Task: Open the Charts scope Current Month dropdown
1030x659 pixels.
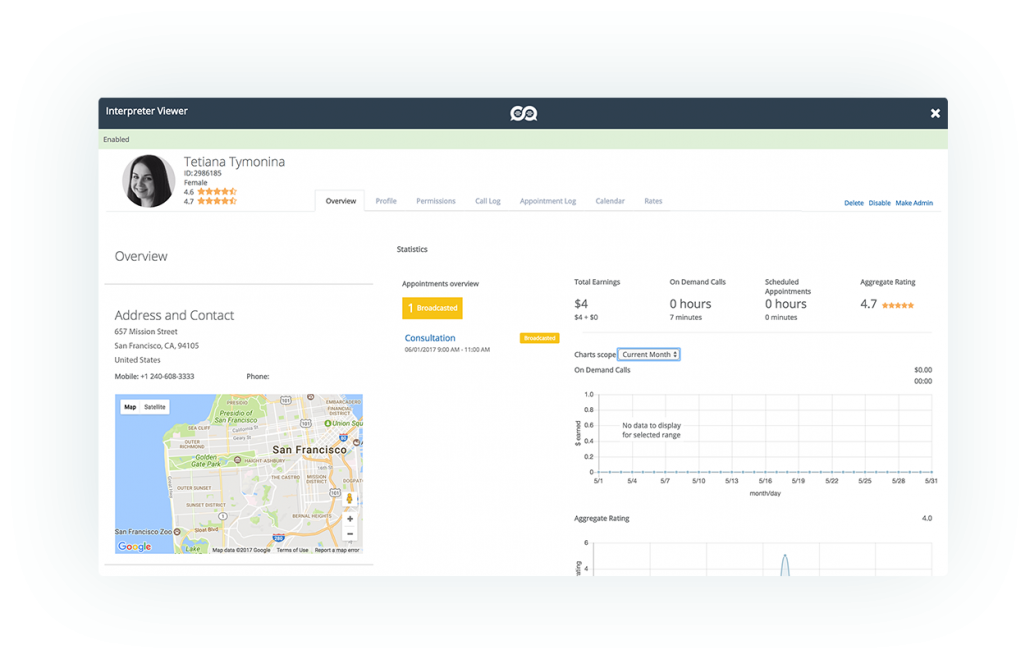Action: click(647, 354)
